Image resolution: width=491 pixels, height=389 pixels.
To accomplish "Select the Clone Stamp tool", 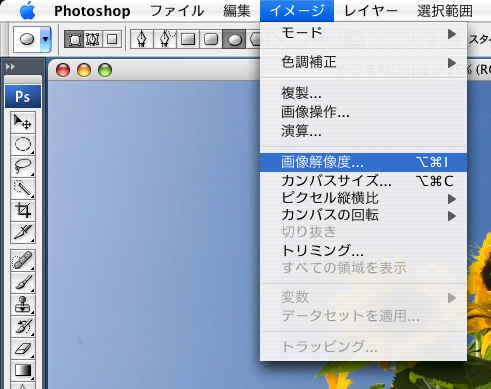I will [23, 304].
